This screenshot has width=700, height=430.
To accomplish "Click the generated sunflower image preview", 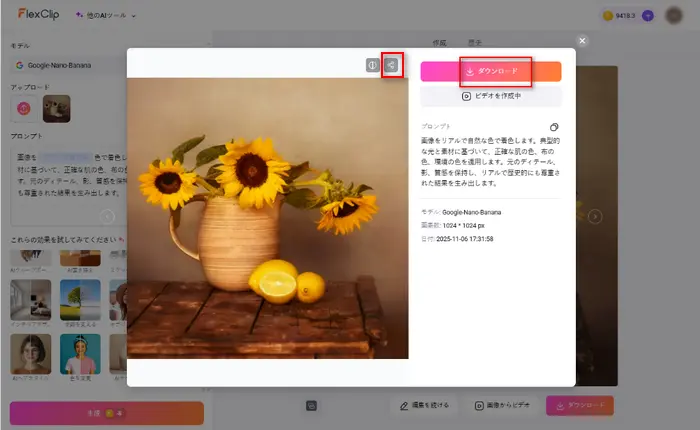I will pyautogui.click(x=267, y=218).
